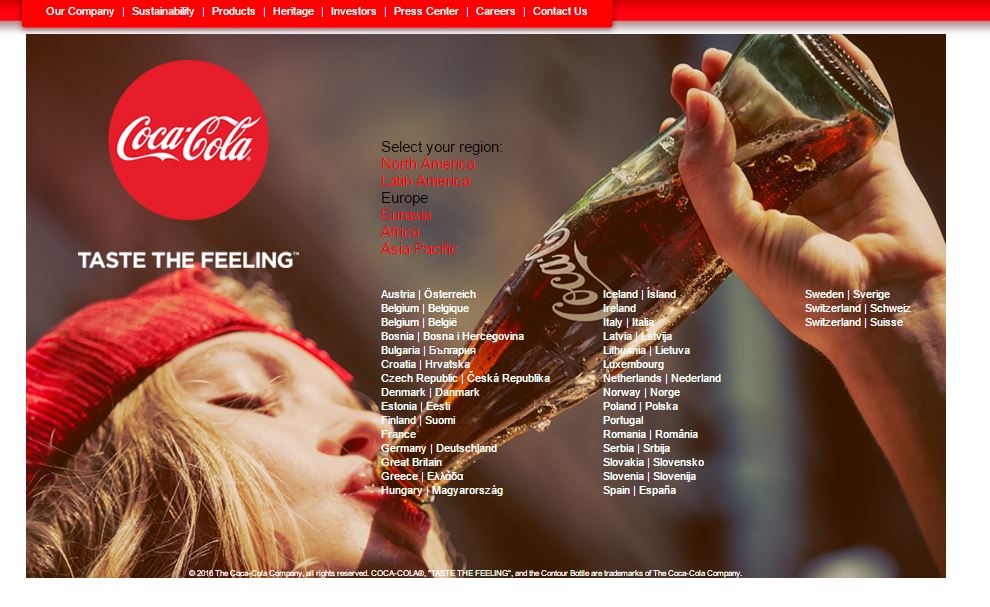Image resolution: width=990 pixels, height=607 pixels.
Task: Open the Our Company menu
Action: pyautogui.click(x=80, y=11)
